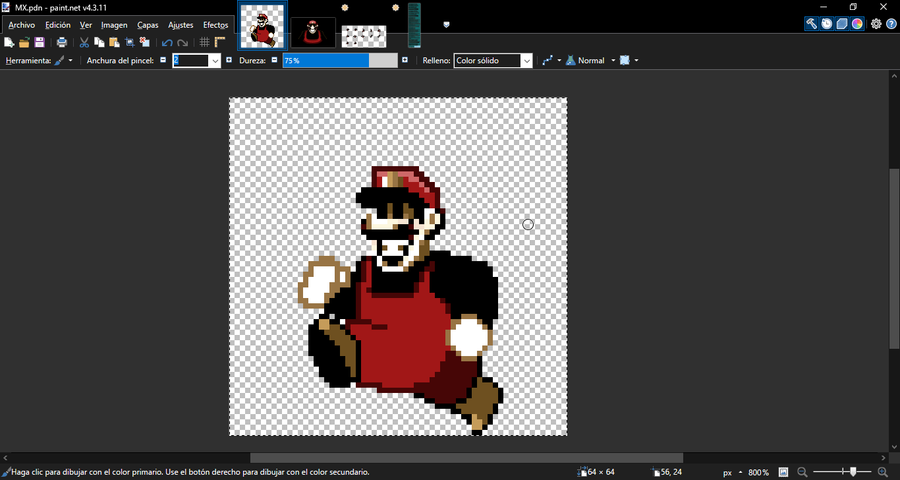
Task: Decrease the Dureza value with minus button
Action: [x=274, y=60]
